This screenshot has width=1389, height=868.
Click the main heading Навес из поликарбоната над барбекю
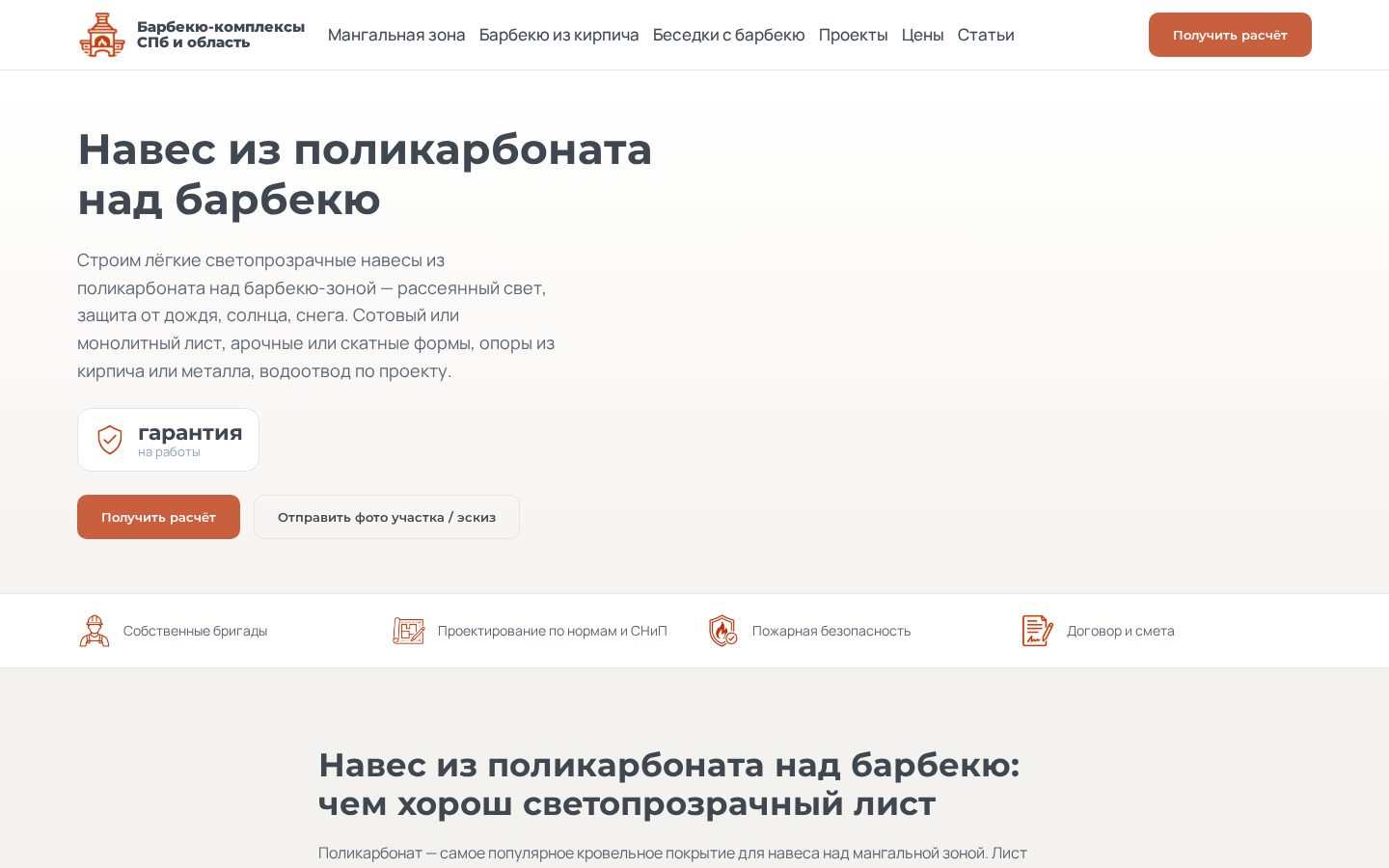click(365, 175)
